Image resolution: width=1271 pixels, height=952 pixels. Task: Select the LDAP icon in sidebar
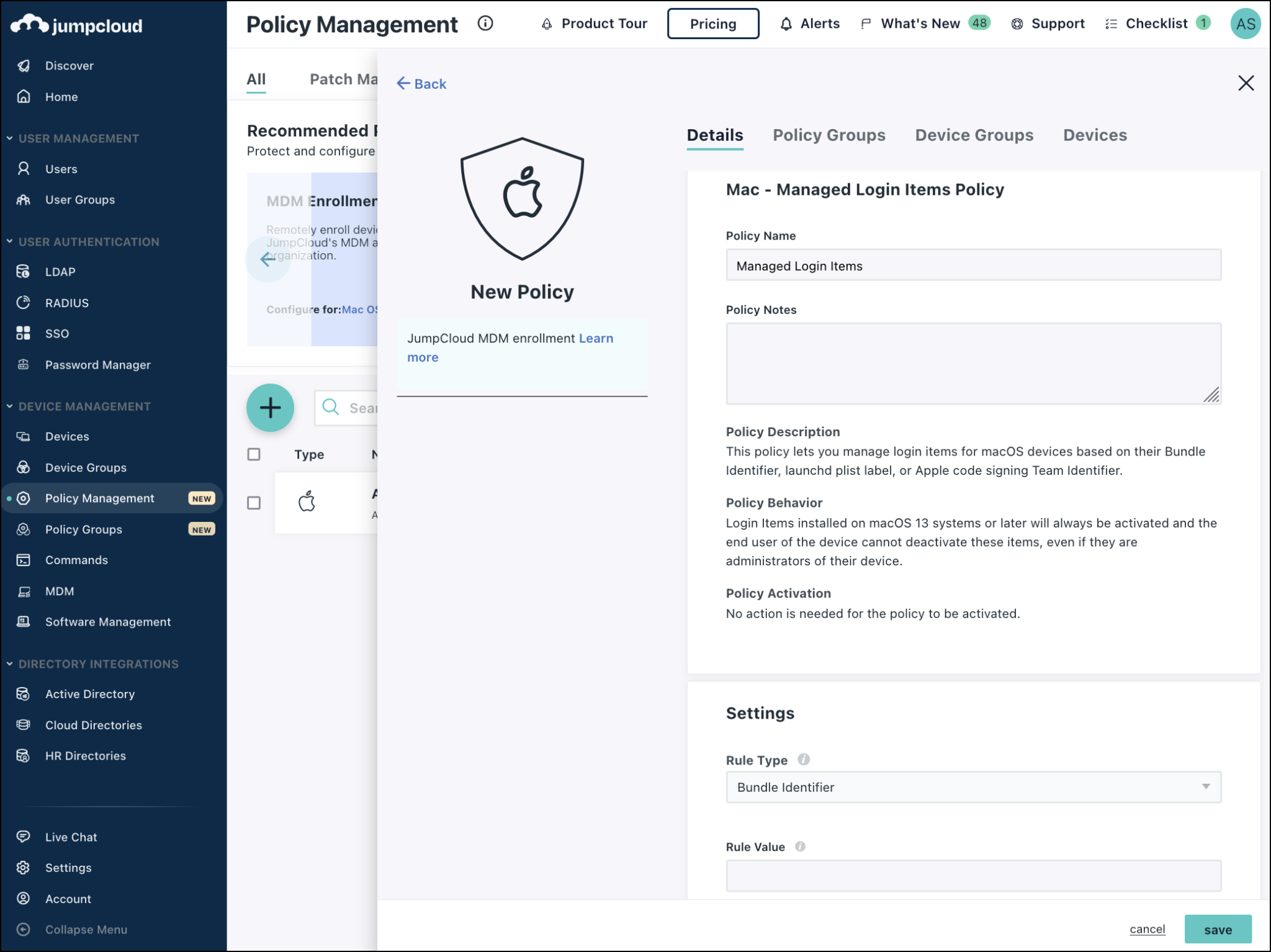pos(24,271)
